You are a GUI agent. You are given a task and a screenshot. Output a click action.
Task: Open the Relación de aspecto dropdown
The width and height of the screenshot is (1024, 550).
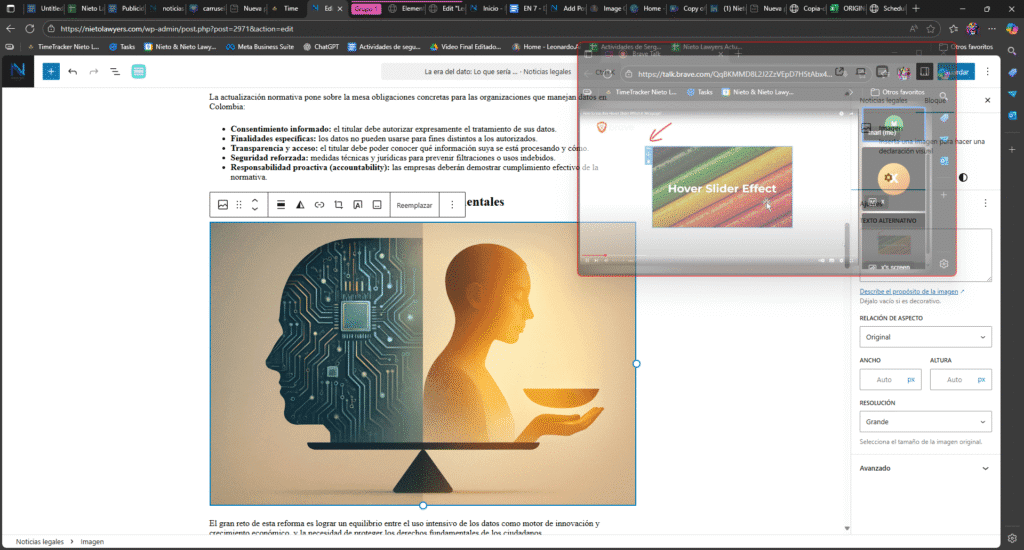(x=925, y=337)
